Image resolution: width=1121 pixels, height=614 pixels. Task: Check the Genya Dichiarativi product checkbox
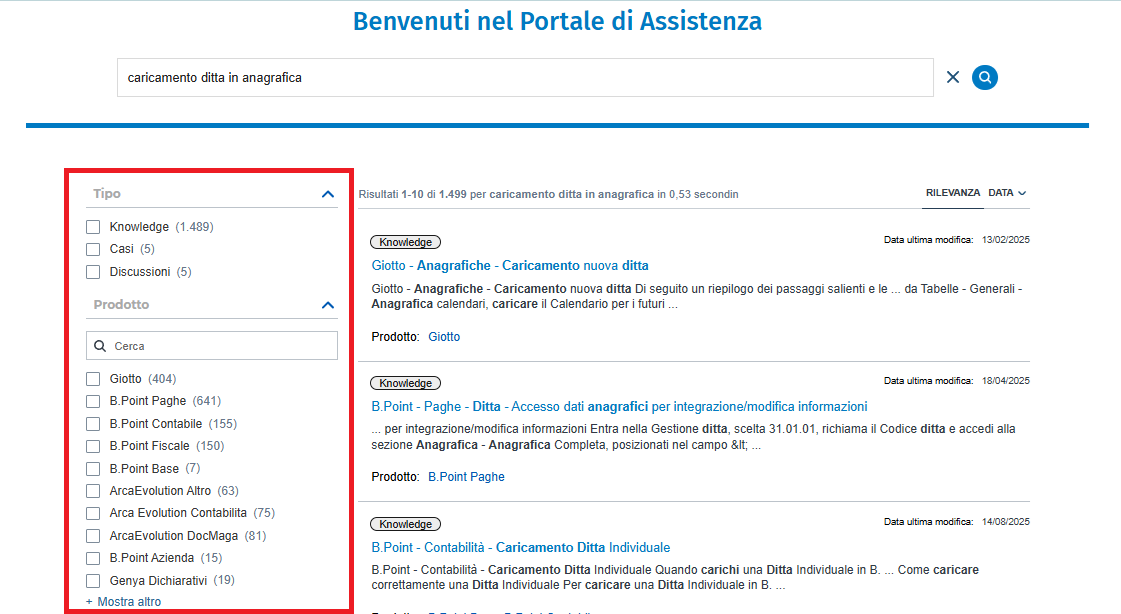[93, 581]
